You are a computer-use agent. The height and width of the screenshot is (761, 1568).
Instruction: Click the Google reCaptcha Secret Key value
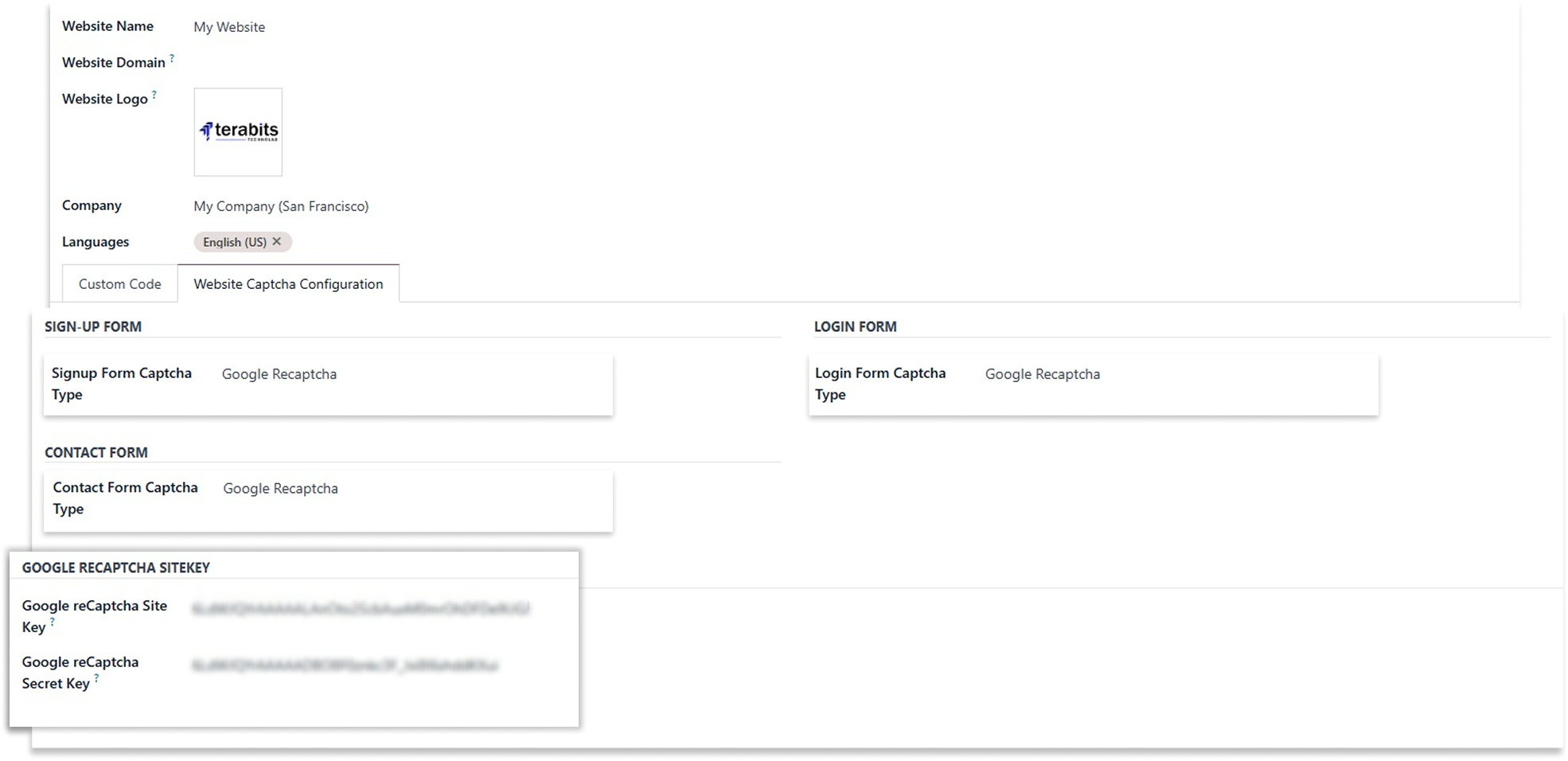point(345,665)
